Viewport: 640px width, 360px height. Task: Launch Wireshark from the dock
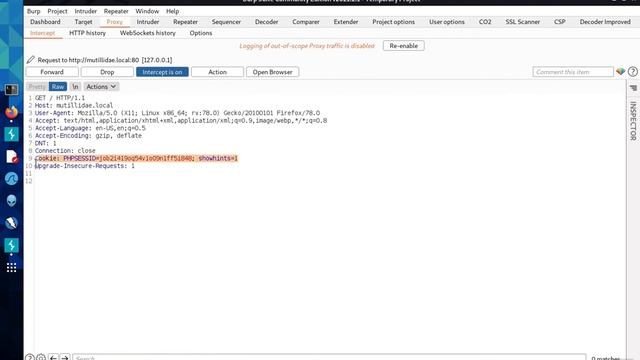pyautogui.click(x=11, y=178)
